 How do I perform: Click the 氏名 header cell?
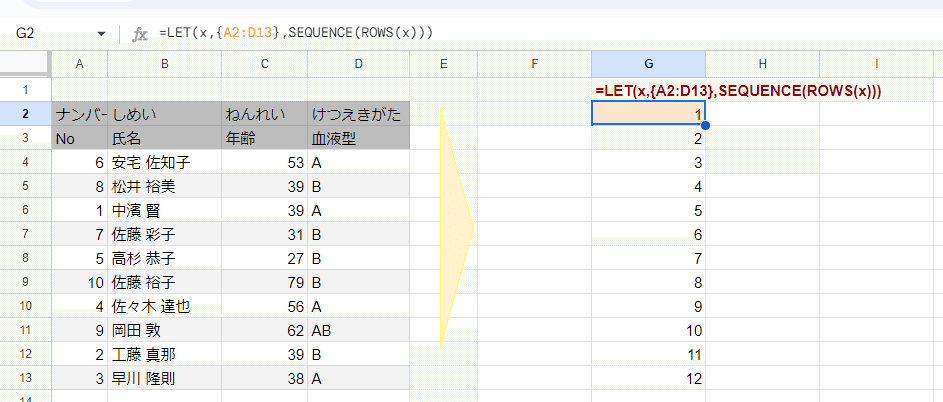(165, 138)
